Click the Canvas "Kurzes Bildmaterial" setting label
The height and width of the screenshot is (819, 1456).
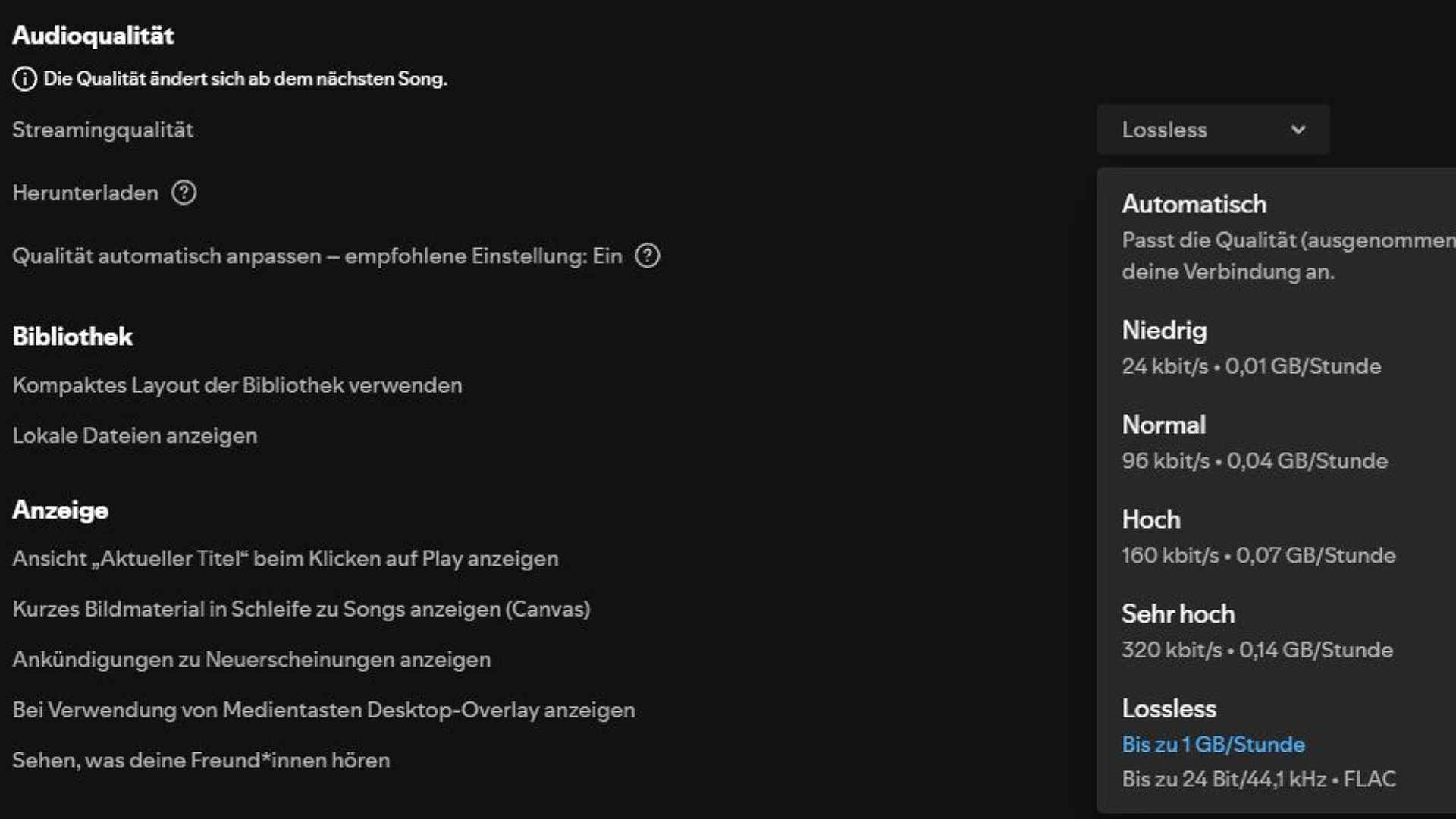[x=301, y=609]
